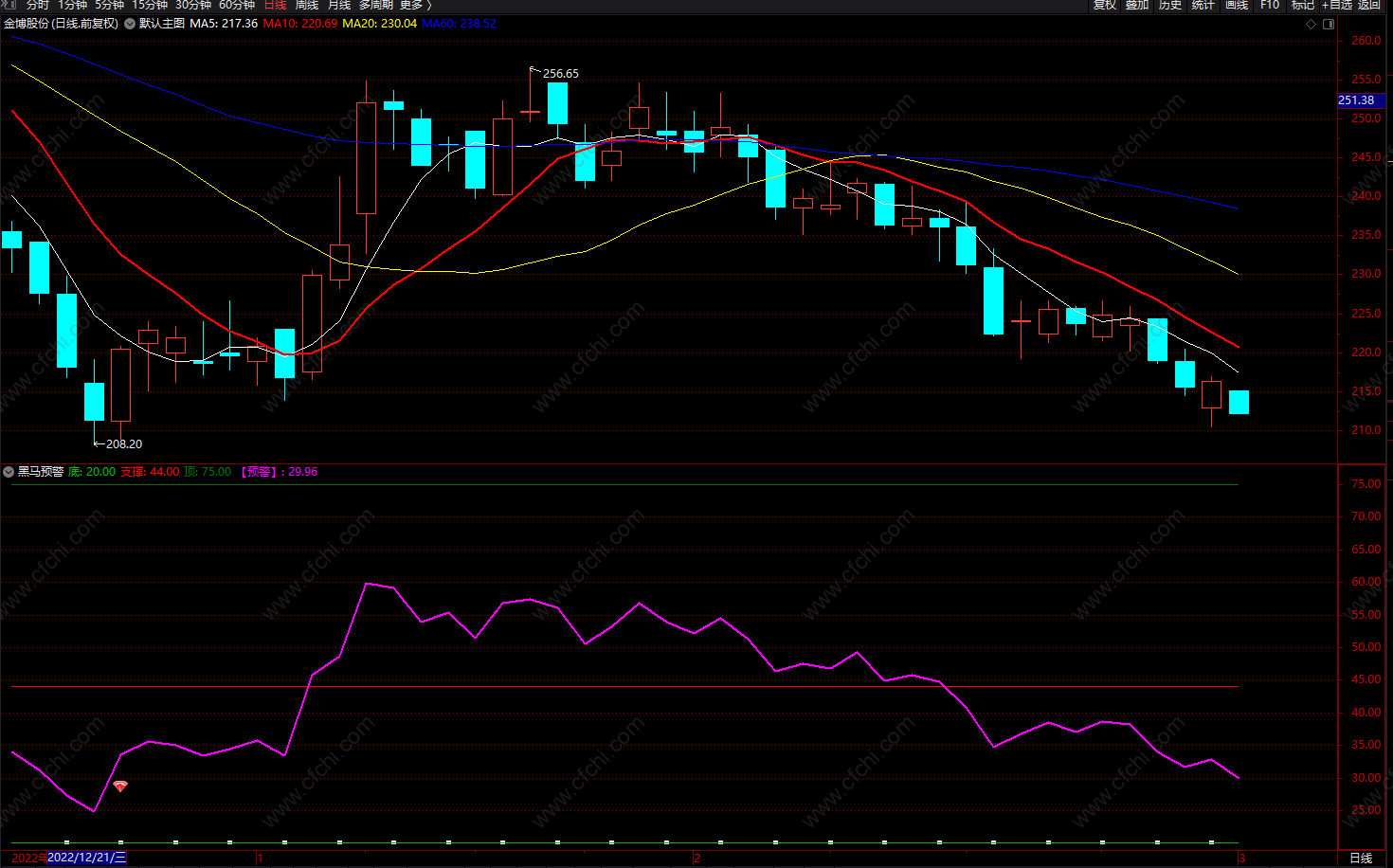Select the 60分钟 period tab
Viewport: 1393px width, 868px height.
point(236,5)
